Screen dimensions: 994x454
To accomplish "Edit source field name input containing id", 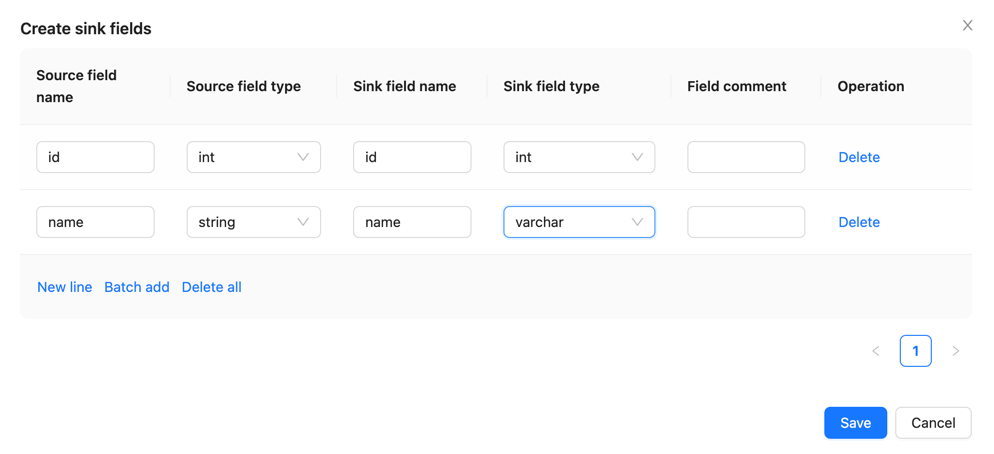I will tap(95, 157).
